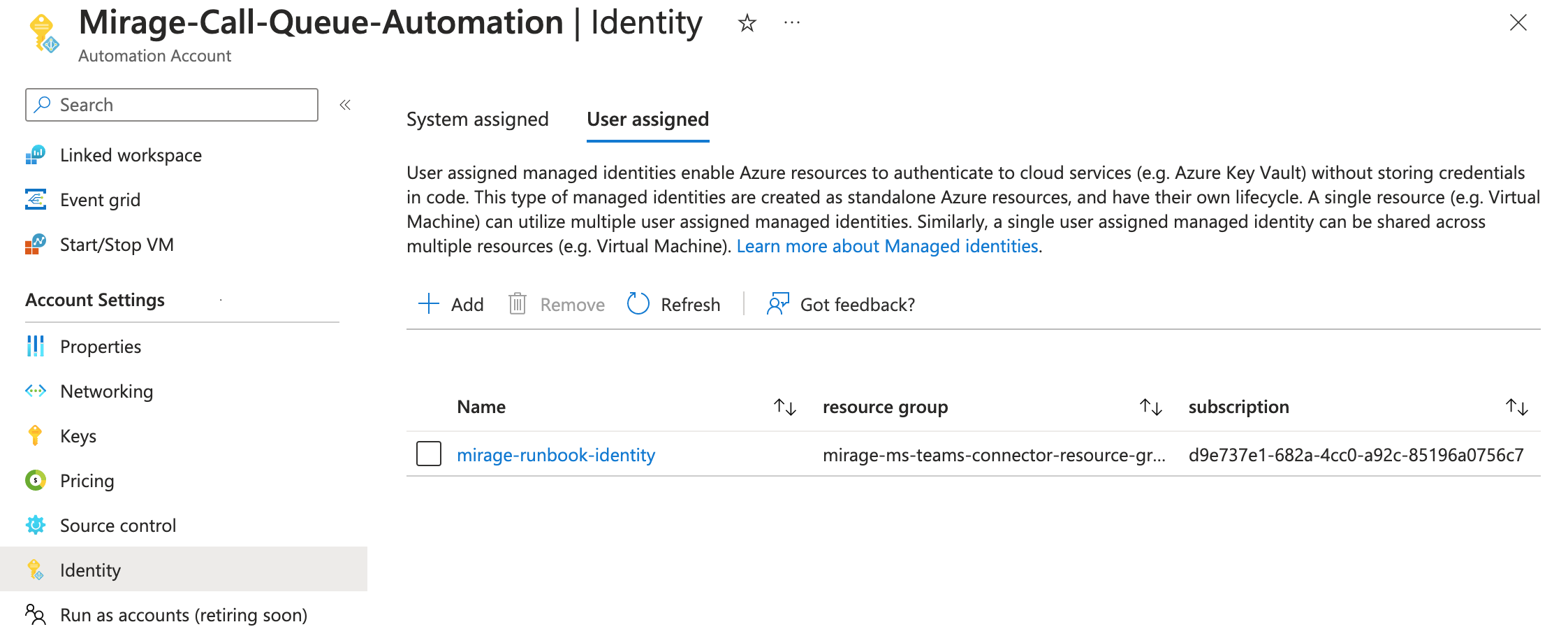Switch to the System assigned tab

point(478,120)
